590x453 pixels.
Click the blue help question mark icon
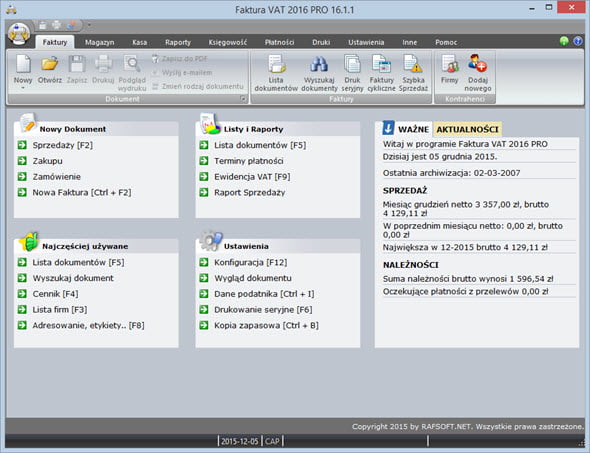(578, 41)
